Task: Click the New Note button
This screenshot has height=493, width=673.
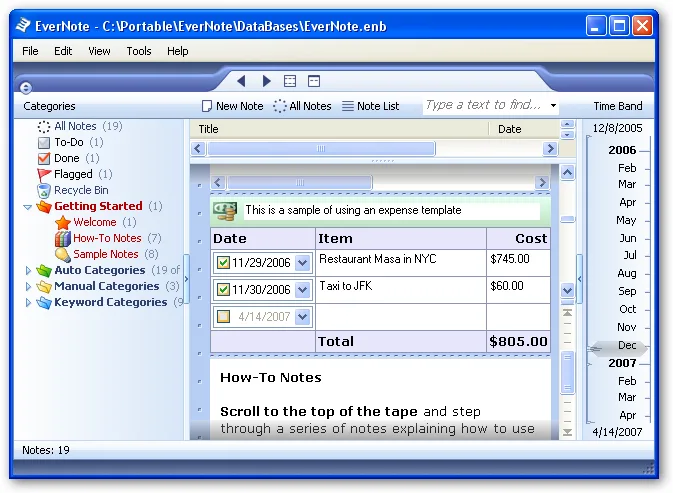Action: point(233,106)
